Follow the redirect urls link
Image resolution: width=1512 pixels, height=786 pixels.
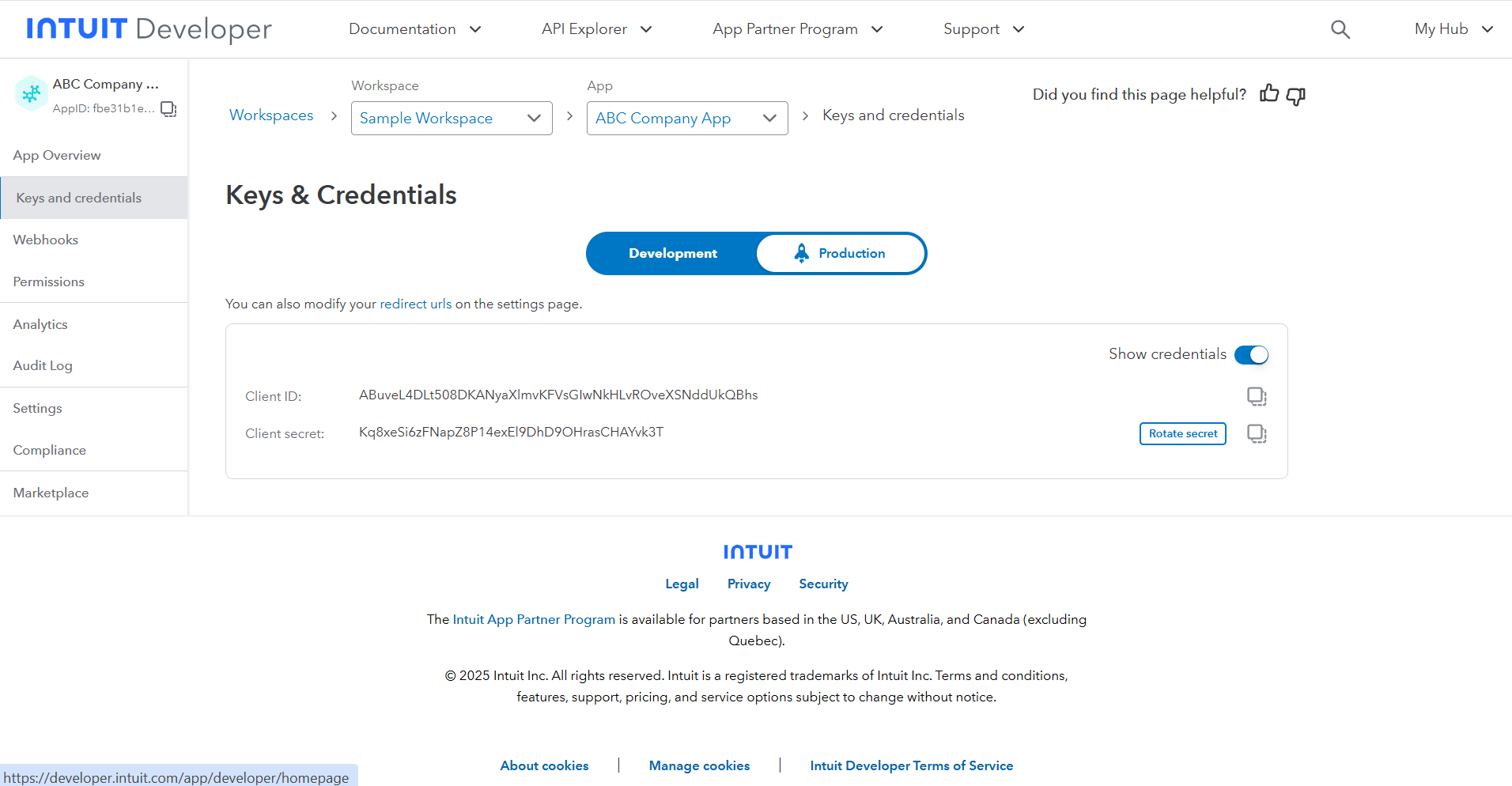[x=415, y=304]
